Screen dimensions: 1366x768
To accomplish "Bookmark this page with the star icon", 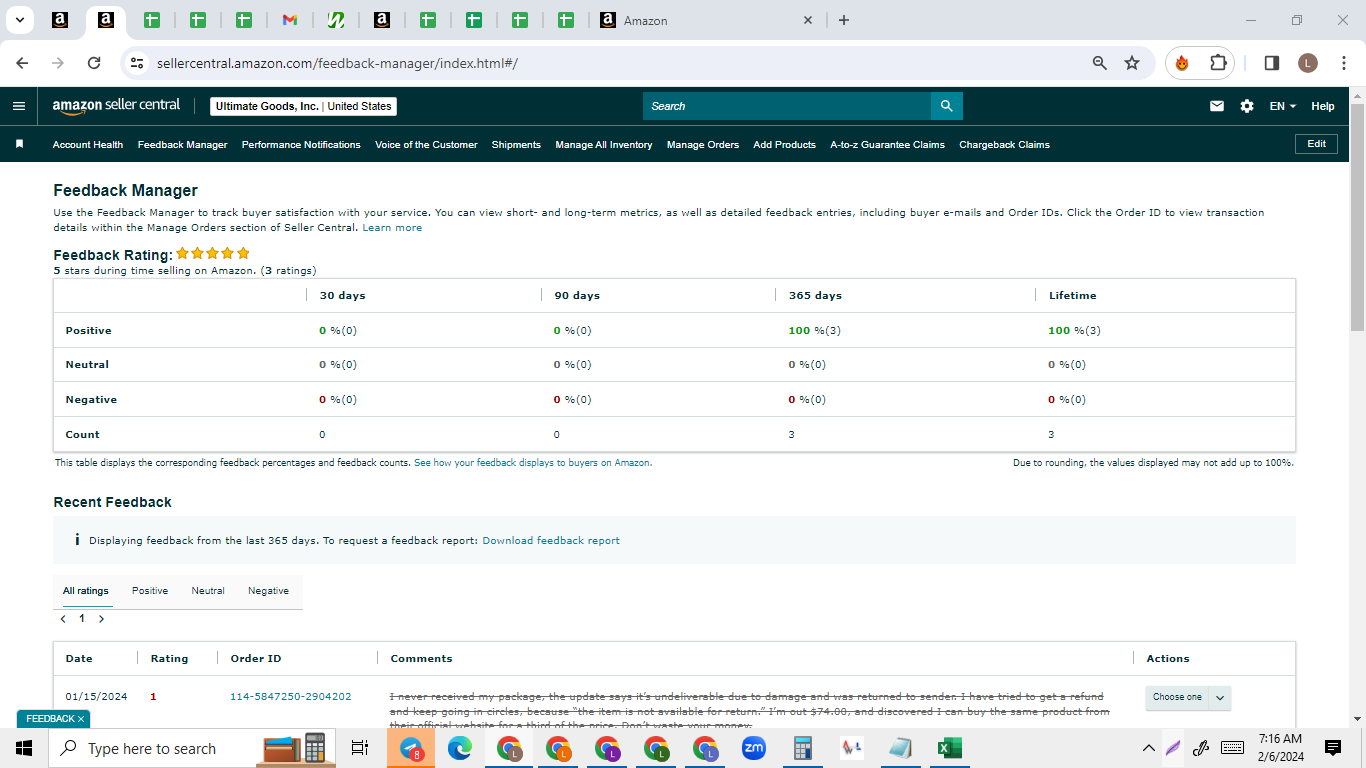I will 1132,63.
